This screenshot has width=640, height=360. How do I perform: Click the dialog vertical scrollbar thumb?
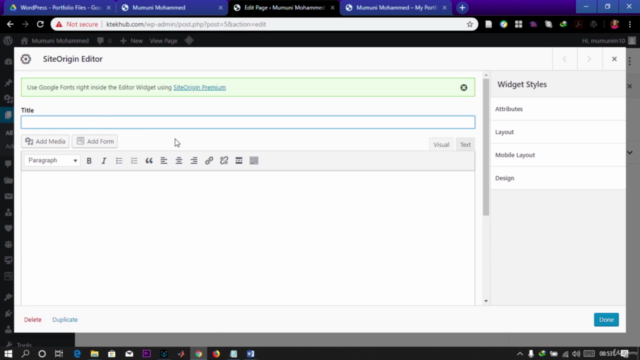pyautogui.click(x=486, y=147)
